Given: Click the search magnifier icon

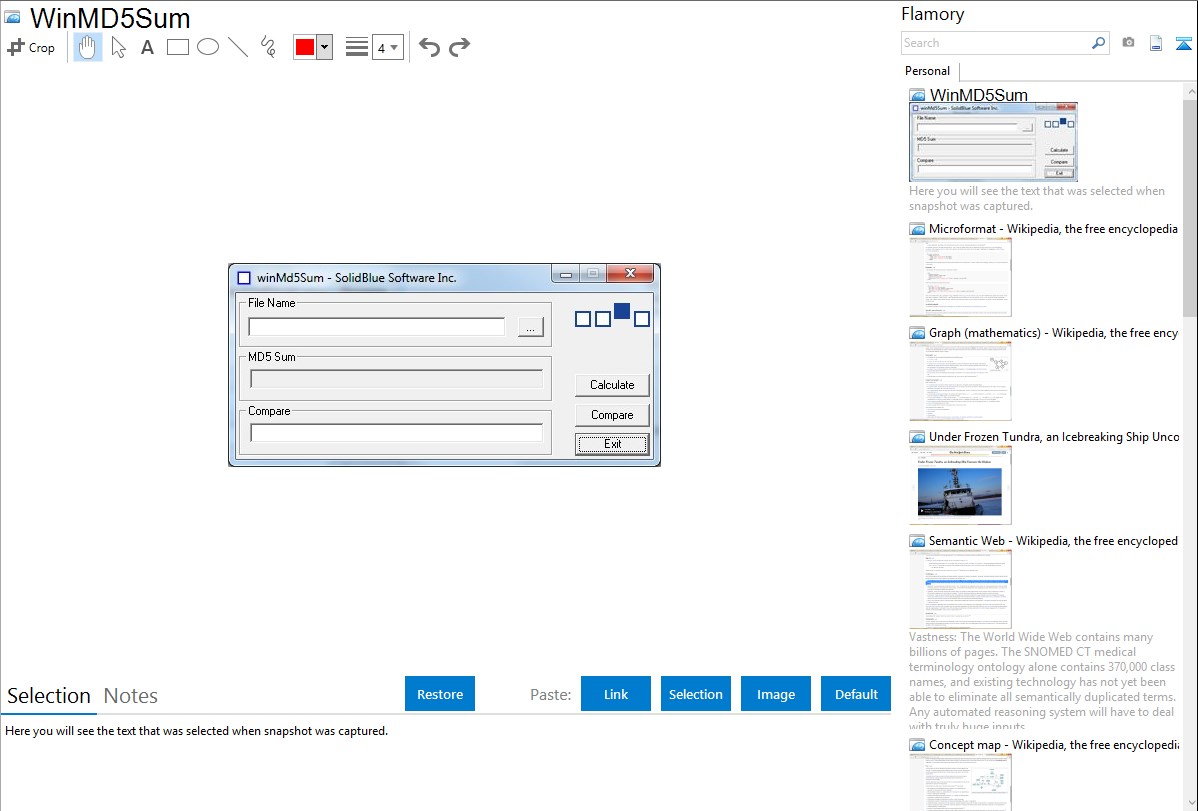Looking at the screenshot, I should click(1099, 43).
